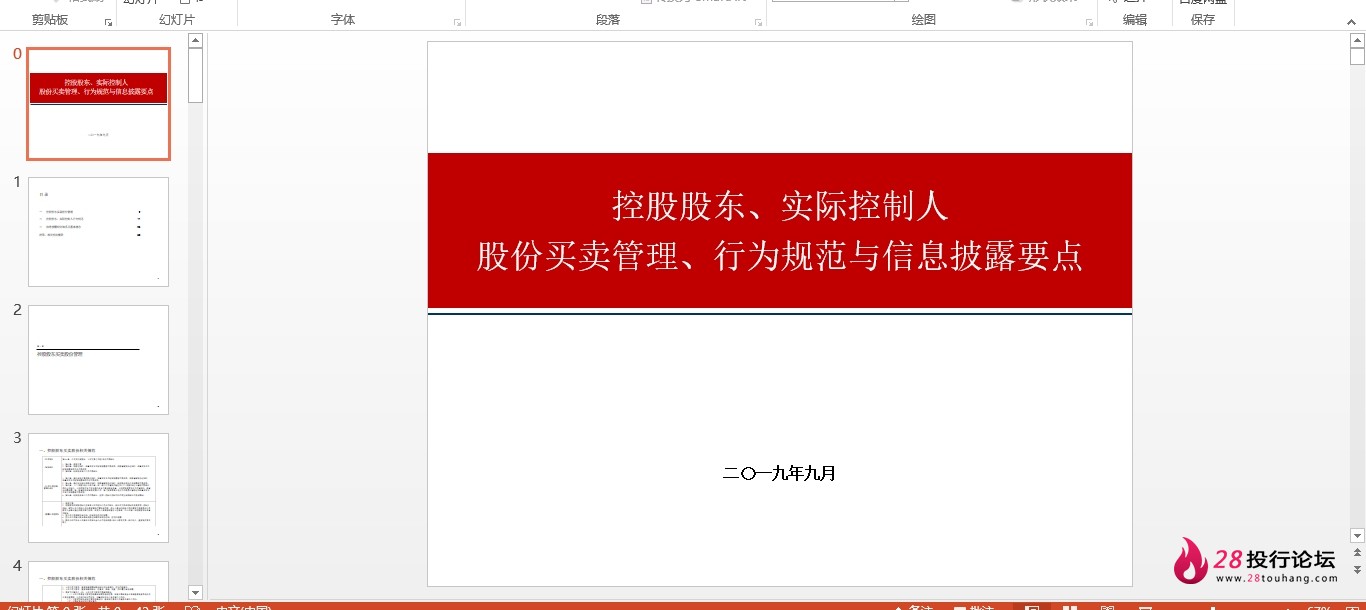The width and height of the screenshot is (1366, 610).
Task: Click the date text 二〇一九年九月
Action: (780, 473)
